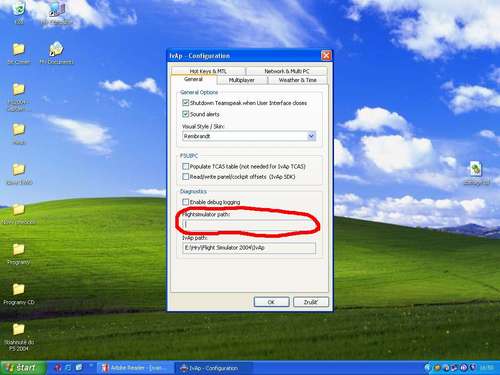Switch to Weather & Time tab
Screen dimensions: 500x375
(298, 80)
